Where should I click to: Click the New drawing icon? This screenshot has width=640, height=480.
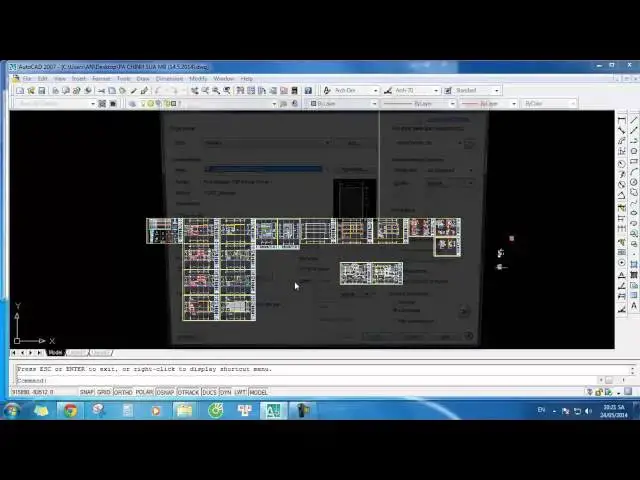coord(20,91)
